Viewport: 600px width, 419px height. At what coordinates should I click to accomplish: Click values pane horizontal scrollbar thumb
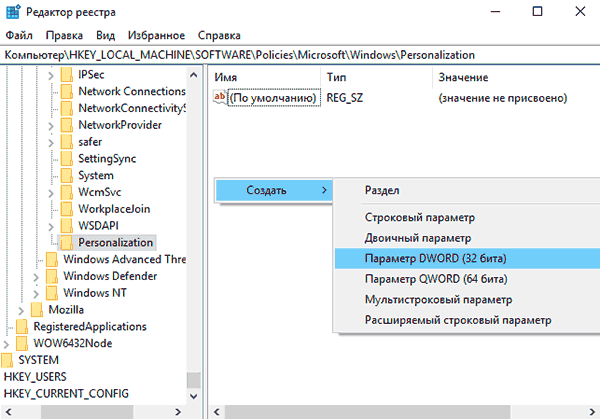pyautogui.click(x=367, y=412)
